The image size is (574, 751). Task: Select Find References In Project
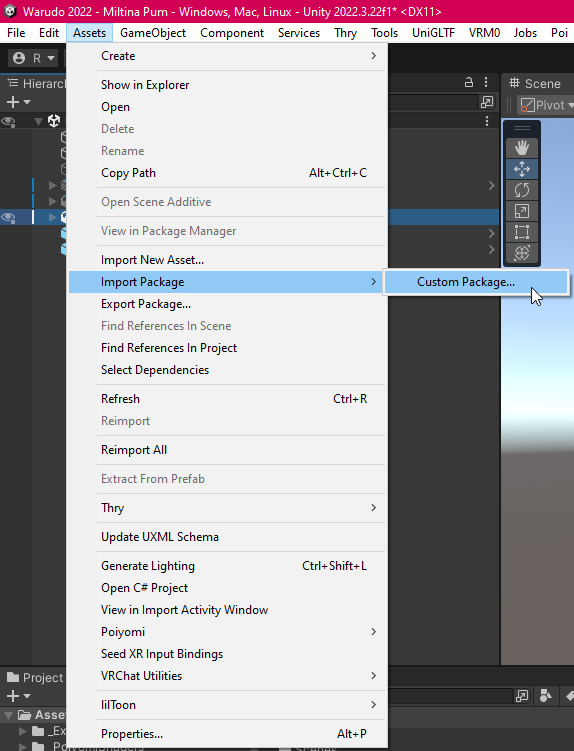(227, 348)
